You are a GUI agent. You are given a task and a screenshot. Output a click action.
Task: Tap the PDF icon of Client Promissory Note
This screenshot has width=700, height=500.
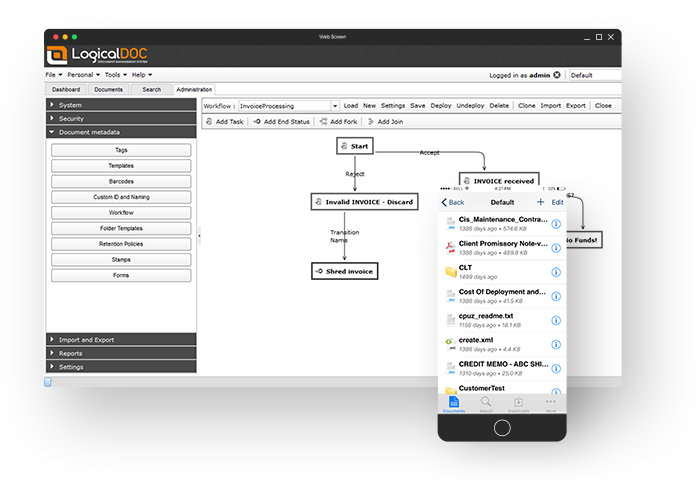(450, 247)
